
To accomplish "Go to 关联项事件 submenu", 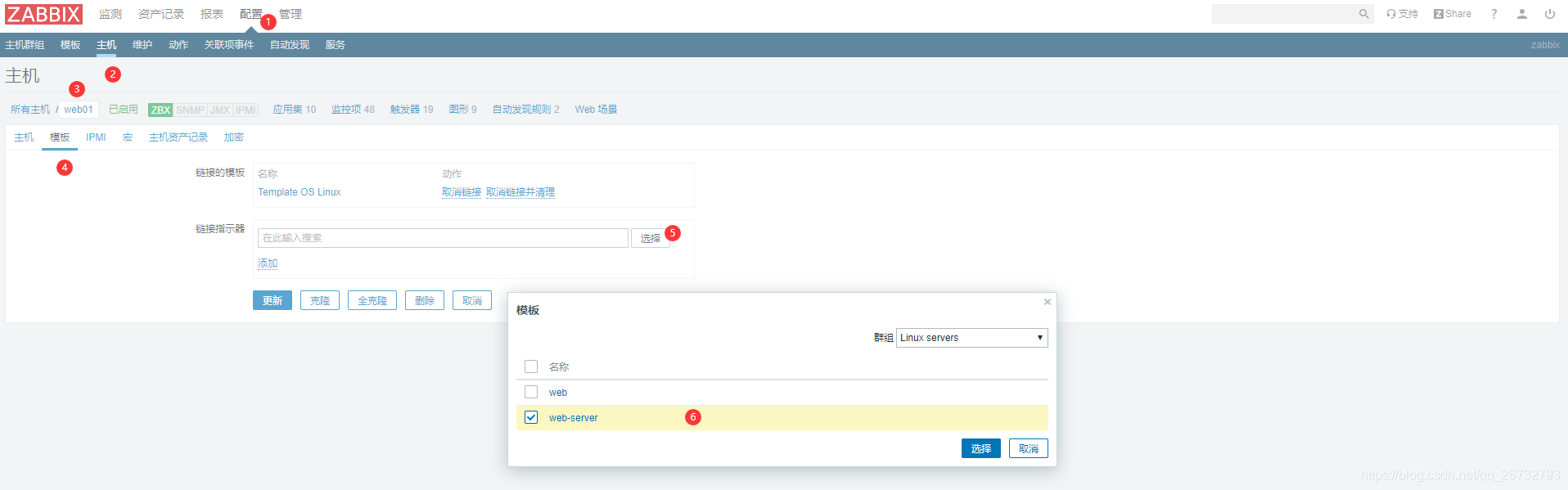I will pyautogui.click(x=229, y=45).
